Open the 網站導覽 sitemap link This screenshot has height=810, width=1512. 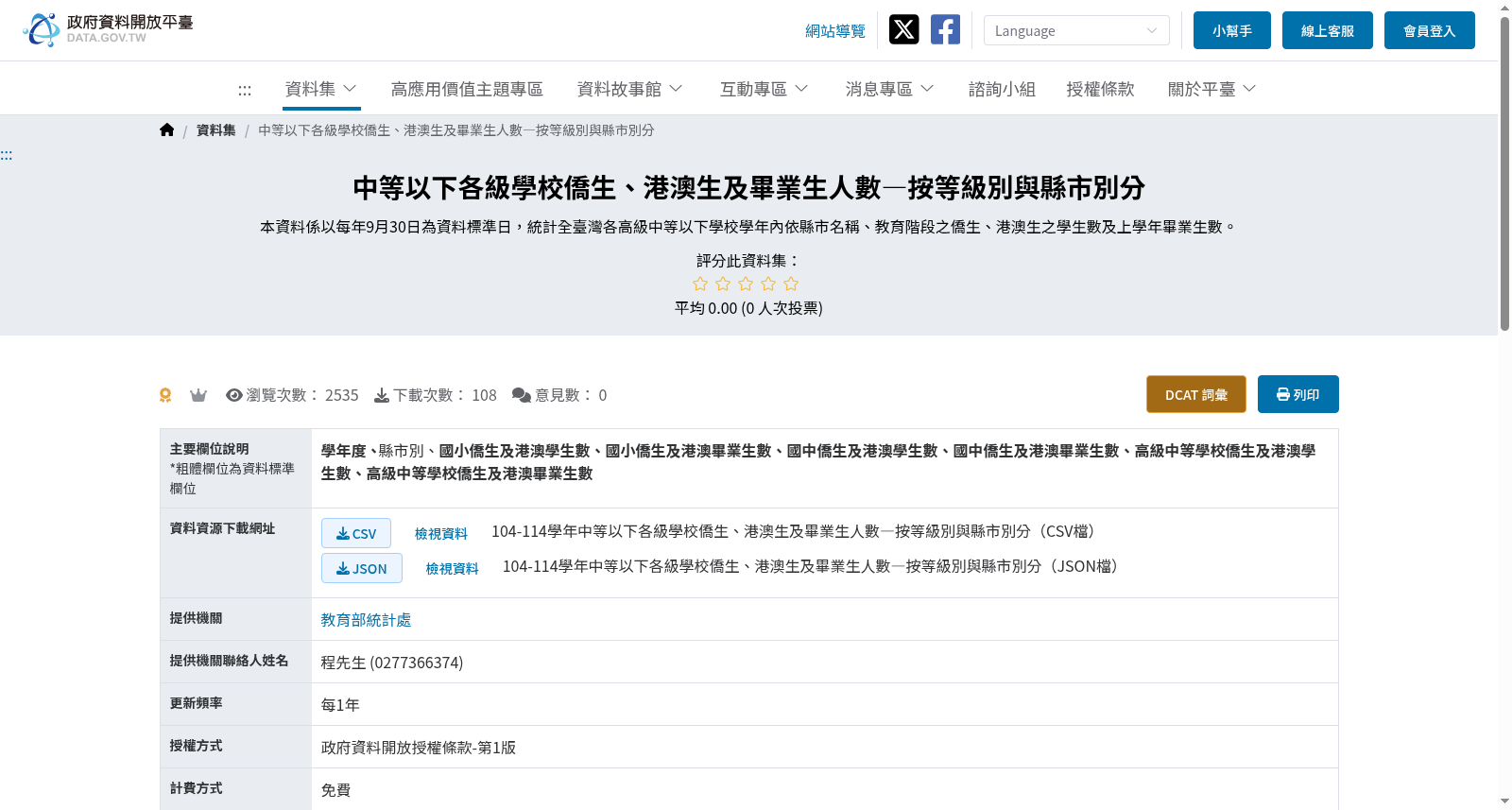coord(834,31)
